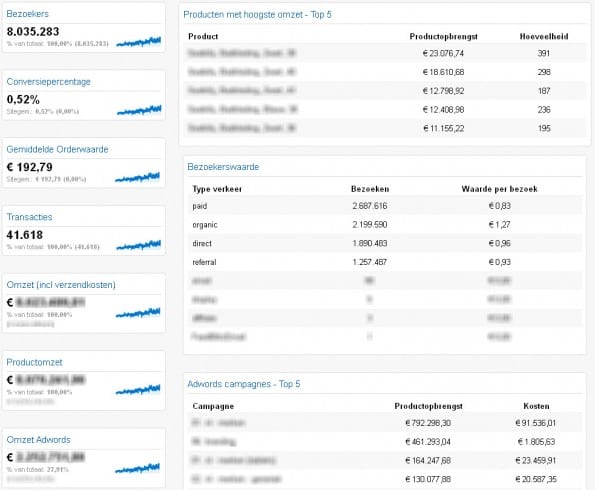The width and height of the screenshot is (595, 490).
Task: Click the quantity value 298
Action: coord(544,72)
